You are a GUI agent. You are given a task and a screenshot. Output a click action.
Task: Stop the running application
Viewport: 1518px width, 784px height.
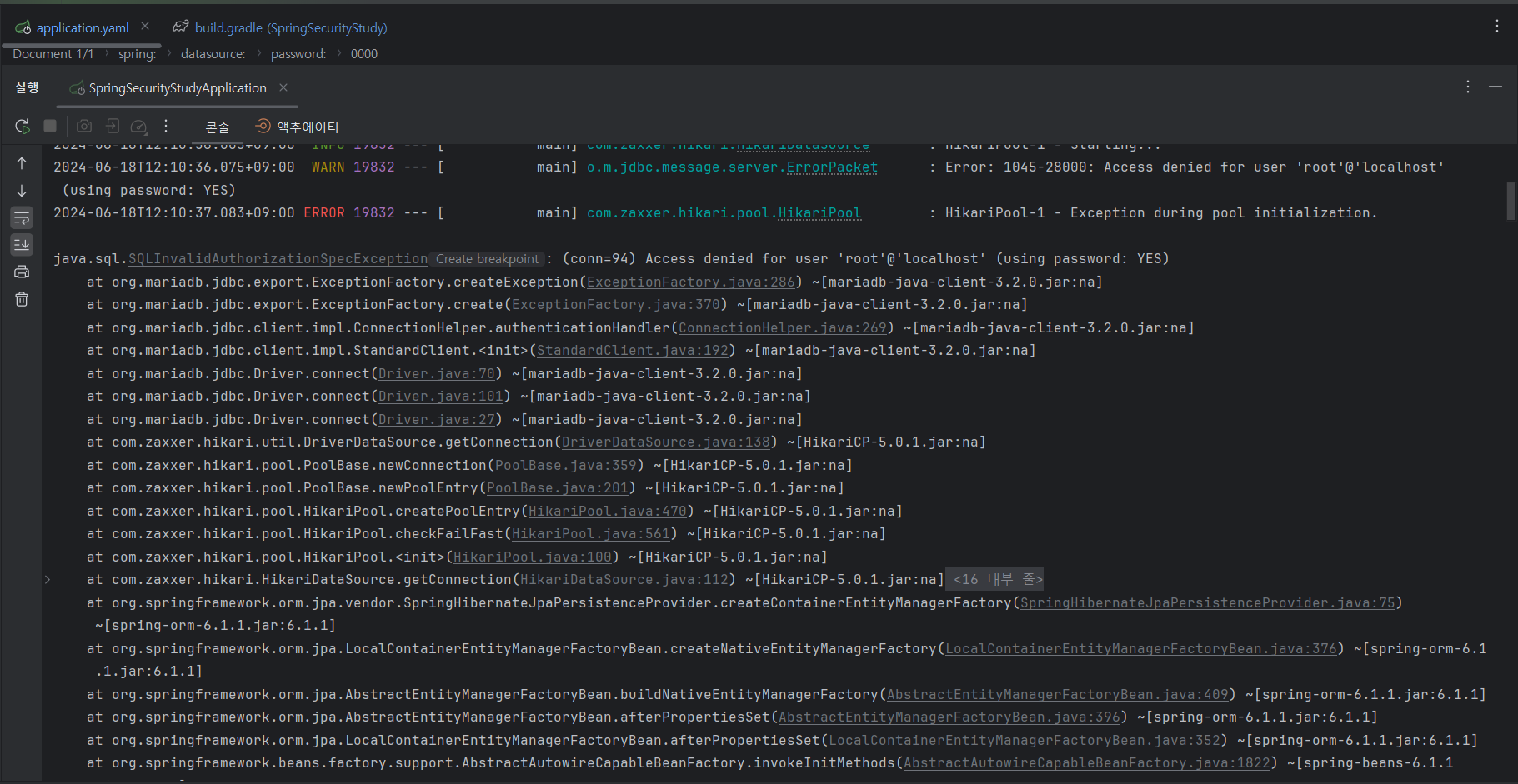[50, 126]
